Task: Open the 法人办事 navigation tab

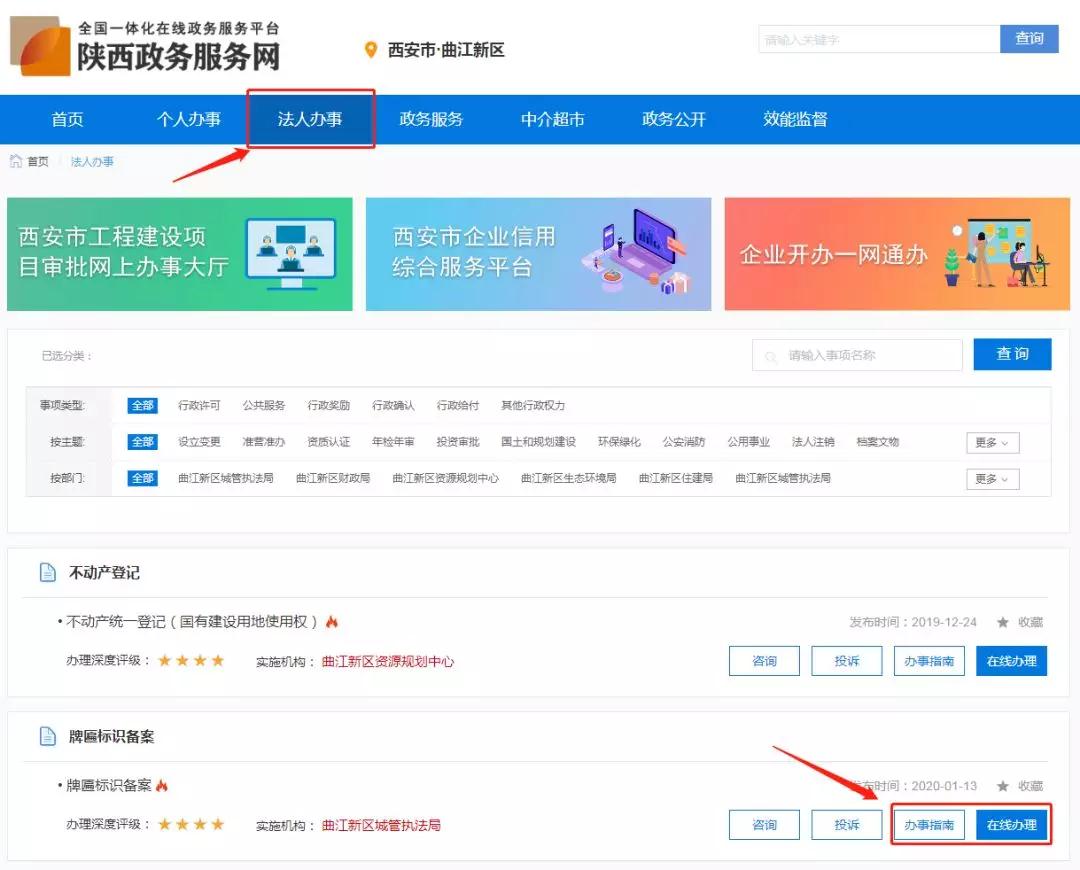Action: coord(310,119)
